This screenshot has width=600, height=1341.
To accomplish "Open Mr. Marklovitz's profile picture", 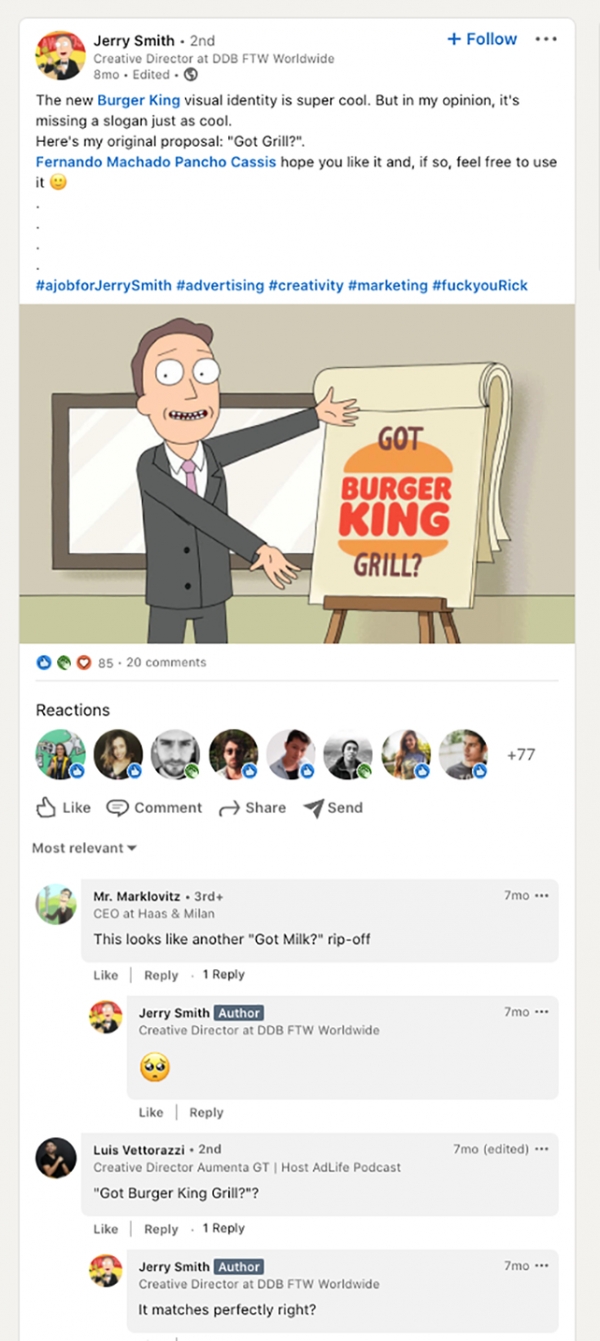I will tap(56, 904).
